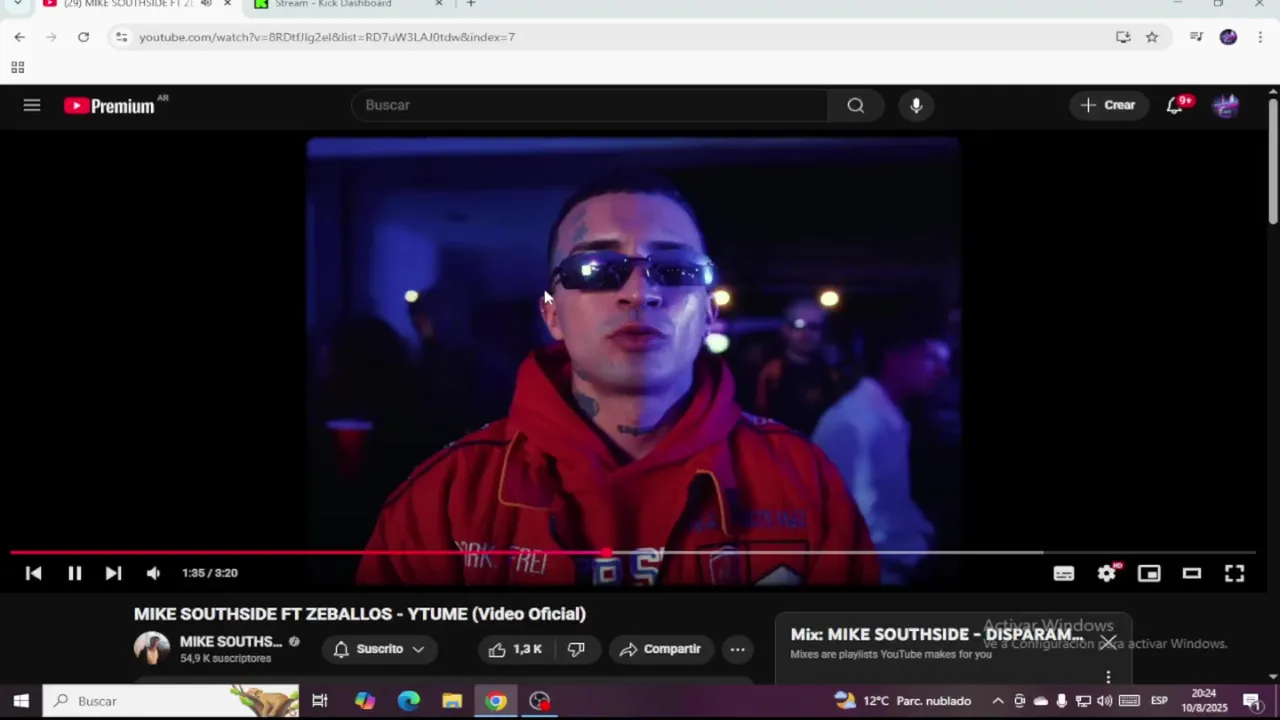Toggle subtitles in the player
1280x720 pixels.
point(1063,573)
